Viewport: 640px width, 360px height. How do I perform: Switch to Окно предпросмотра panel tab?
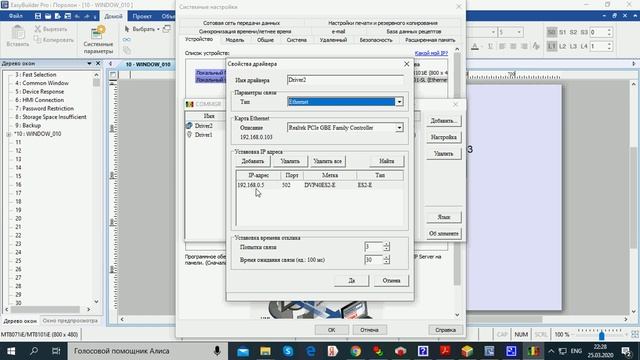click(x=70, y=321)
